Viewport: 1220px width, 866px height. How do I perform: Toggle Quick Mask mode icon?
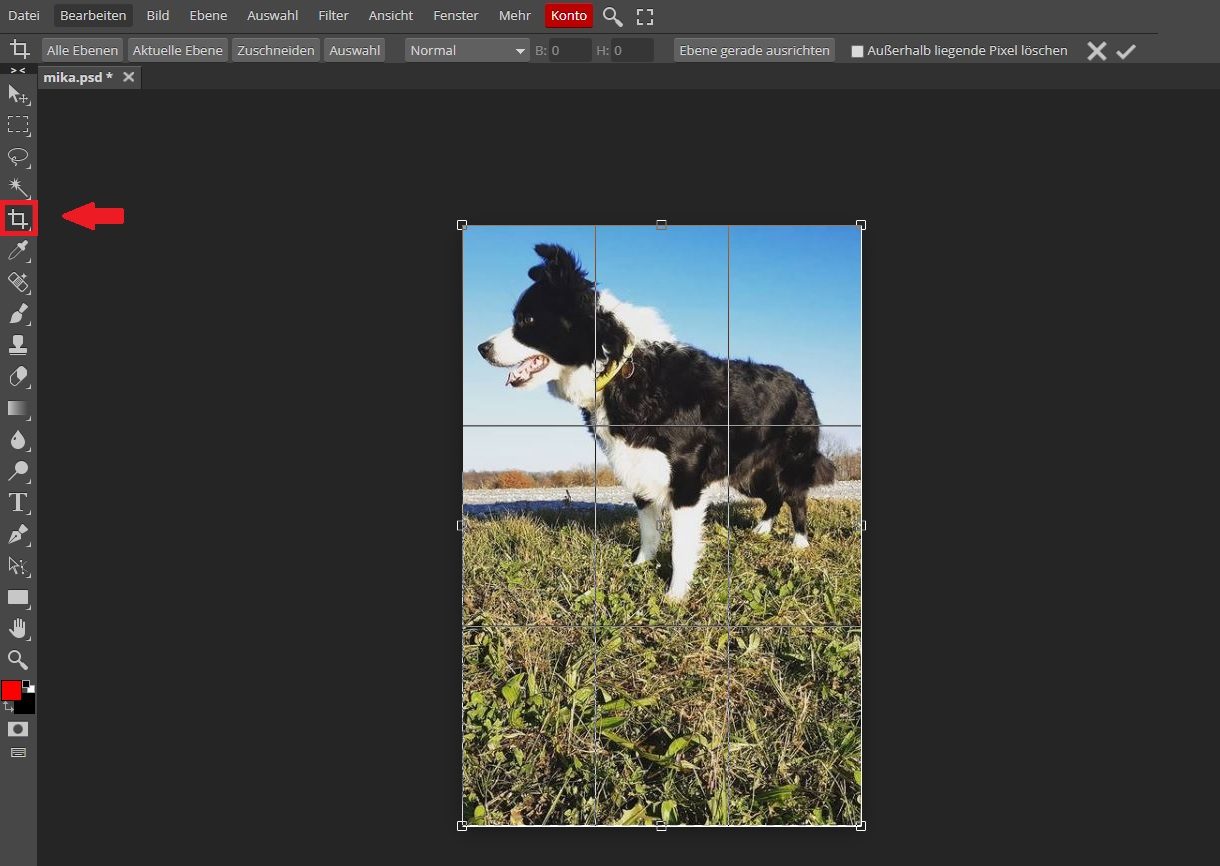tap(18, 729)
